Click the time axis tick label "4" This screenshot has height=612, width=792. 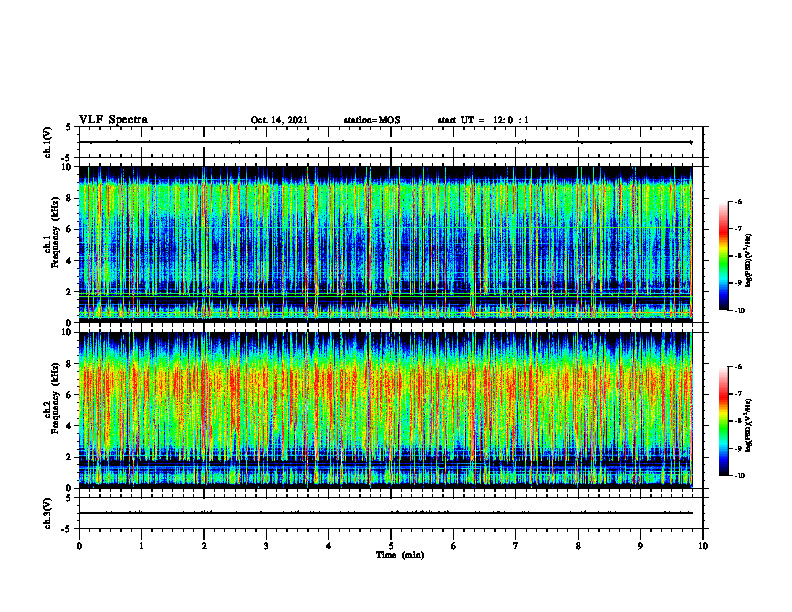click(329, 546)
